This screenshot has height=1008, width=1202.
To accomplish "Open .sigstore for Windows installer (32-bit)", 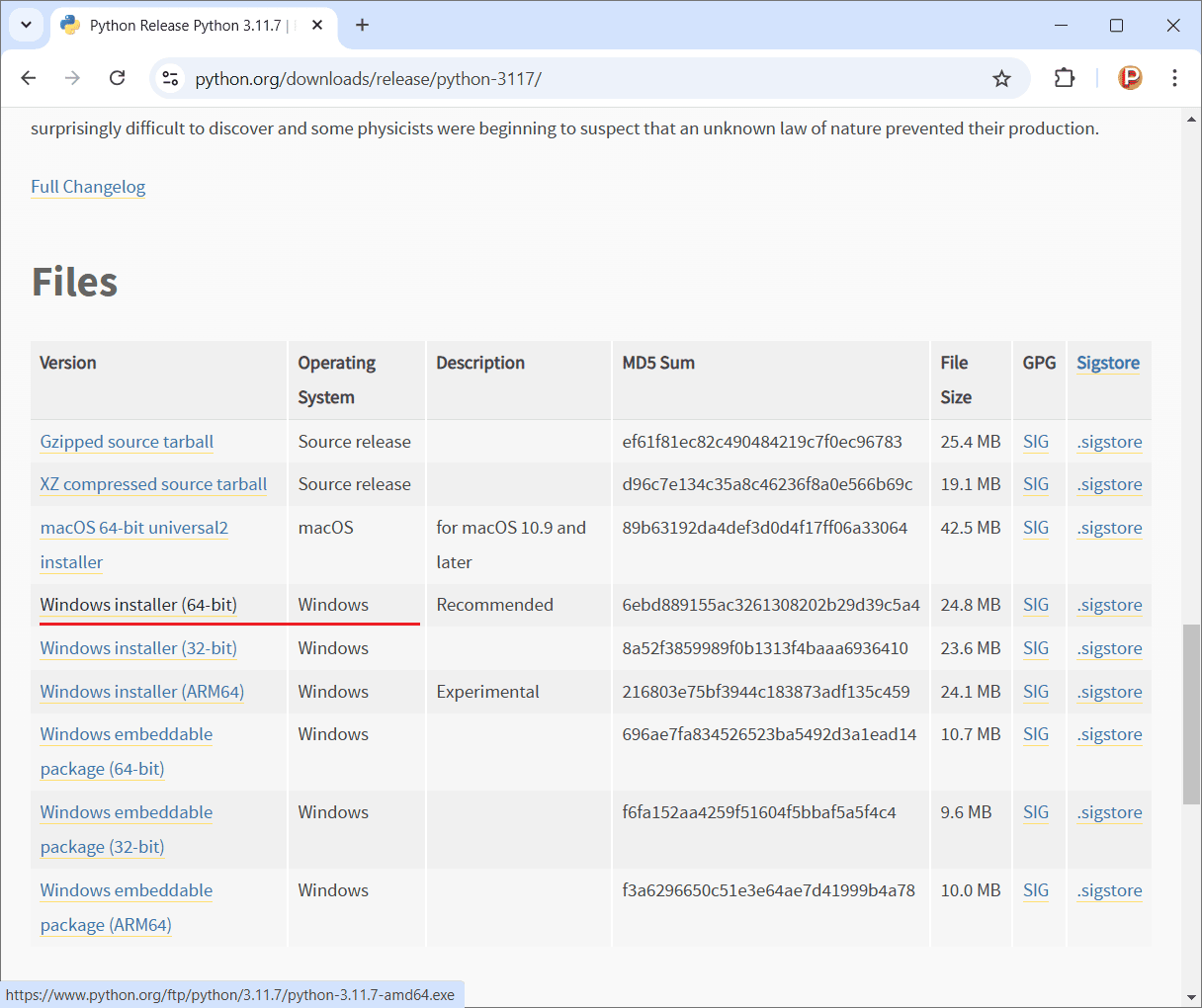I will [1109, 648].
